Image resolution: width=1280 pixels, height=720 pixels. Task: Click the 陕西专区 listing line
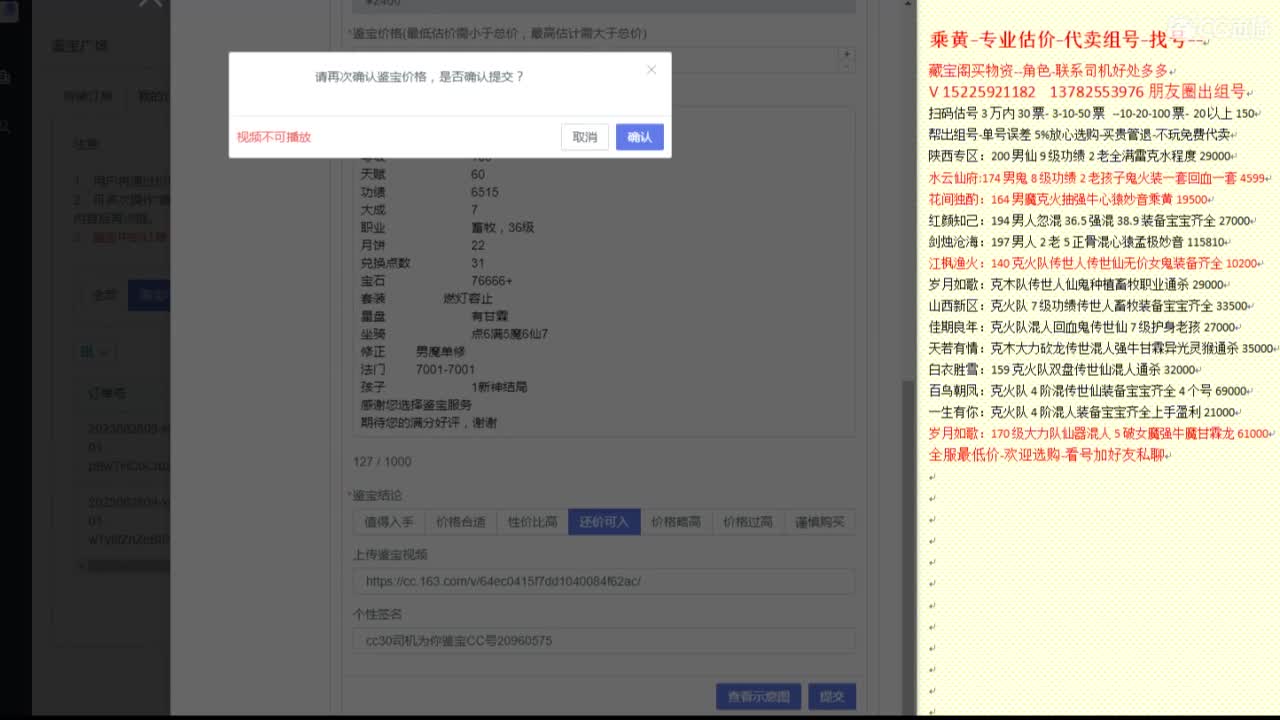click(x=1083, y=156)
